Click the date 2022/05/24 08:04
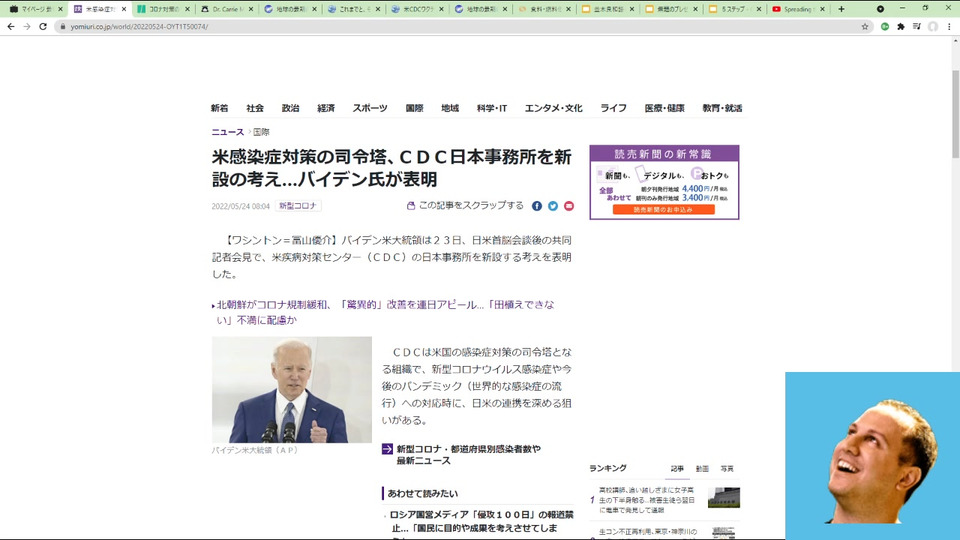This screenshot has width=960, height=540. pos(241,206)
